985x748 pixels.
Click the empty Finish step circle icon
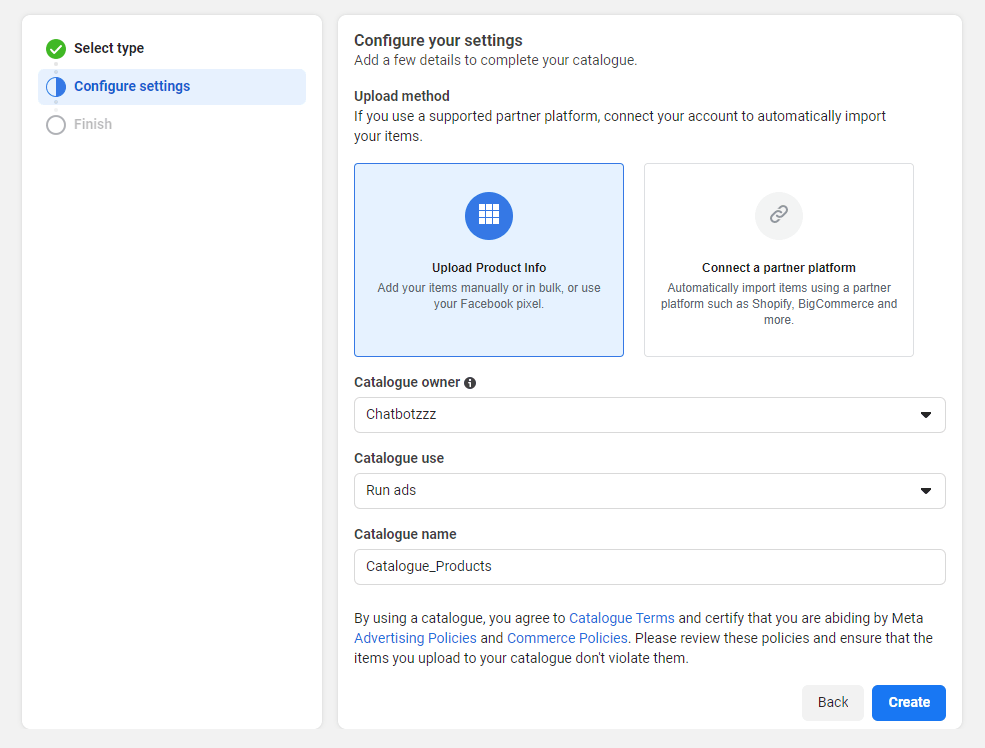[56, 125]
